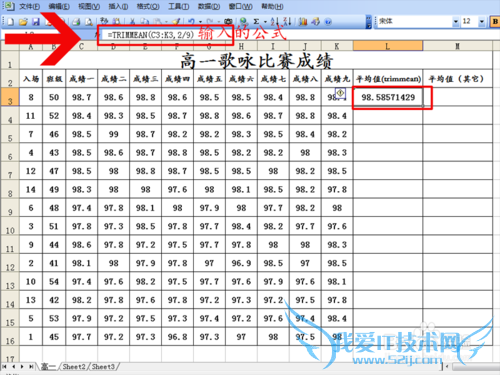Screen dimensions: 500x375
Task: Select cell L3 showing 98.58571429
Action: (x=388, y=97)
